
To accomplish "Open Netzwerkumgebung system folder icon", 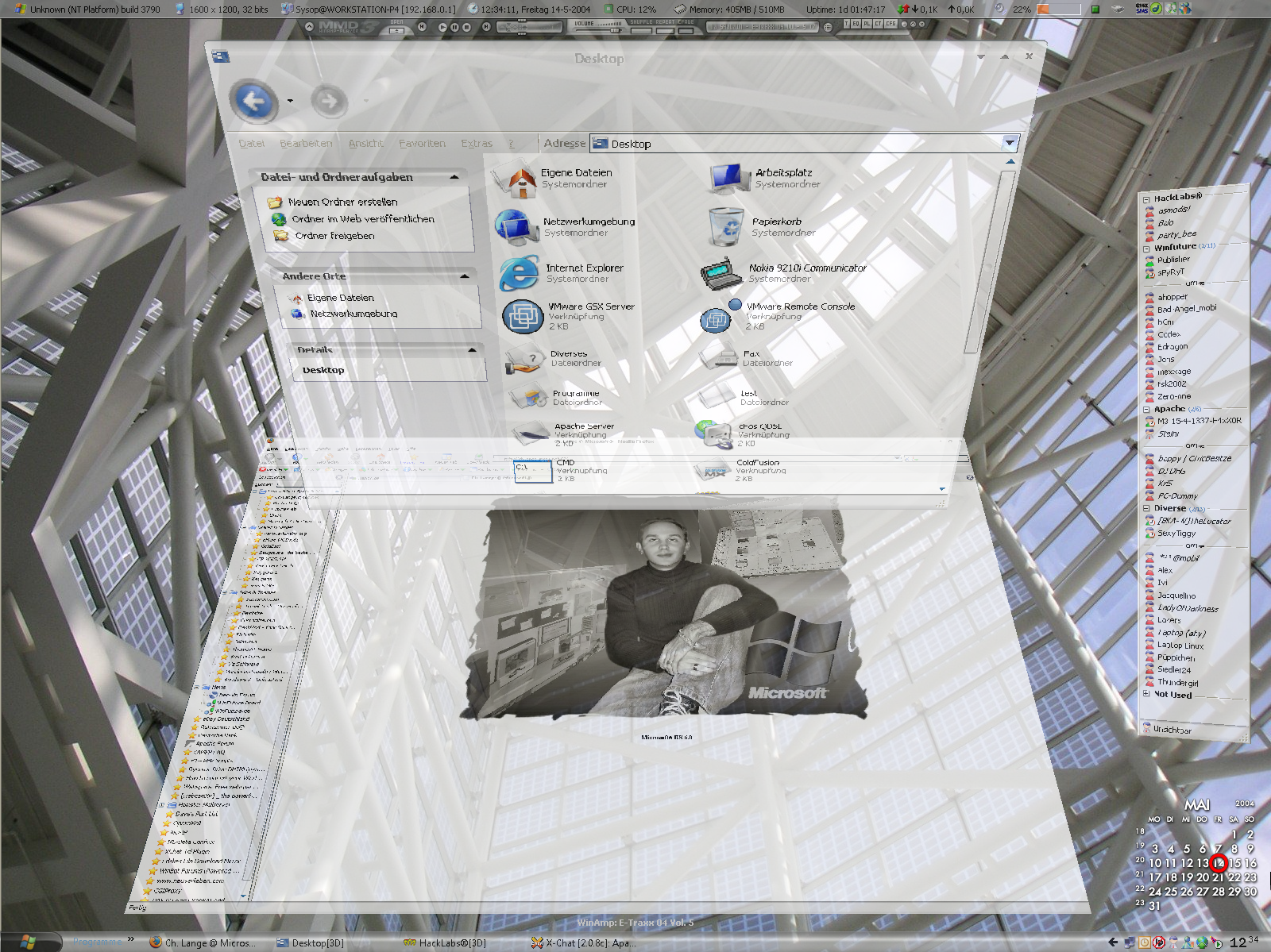I will (516, 227).
